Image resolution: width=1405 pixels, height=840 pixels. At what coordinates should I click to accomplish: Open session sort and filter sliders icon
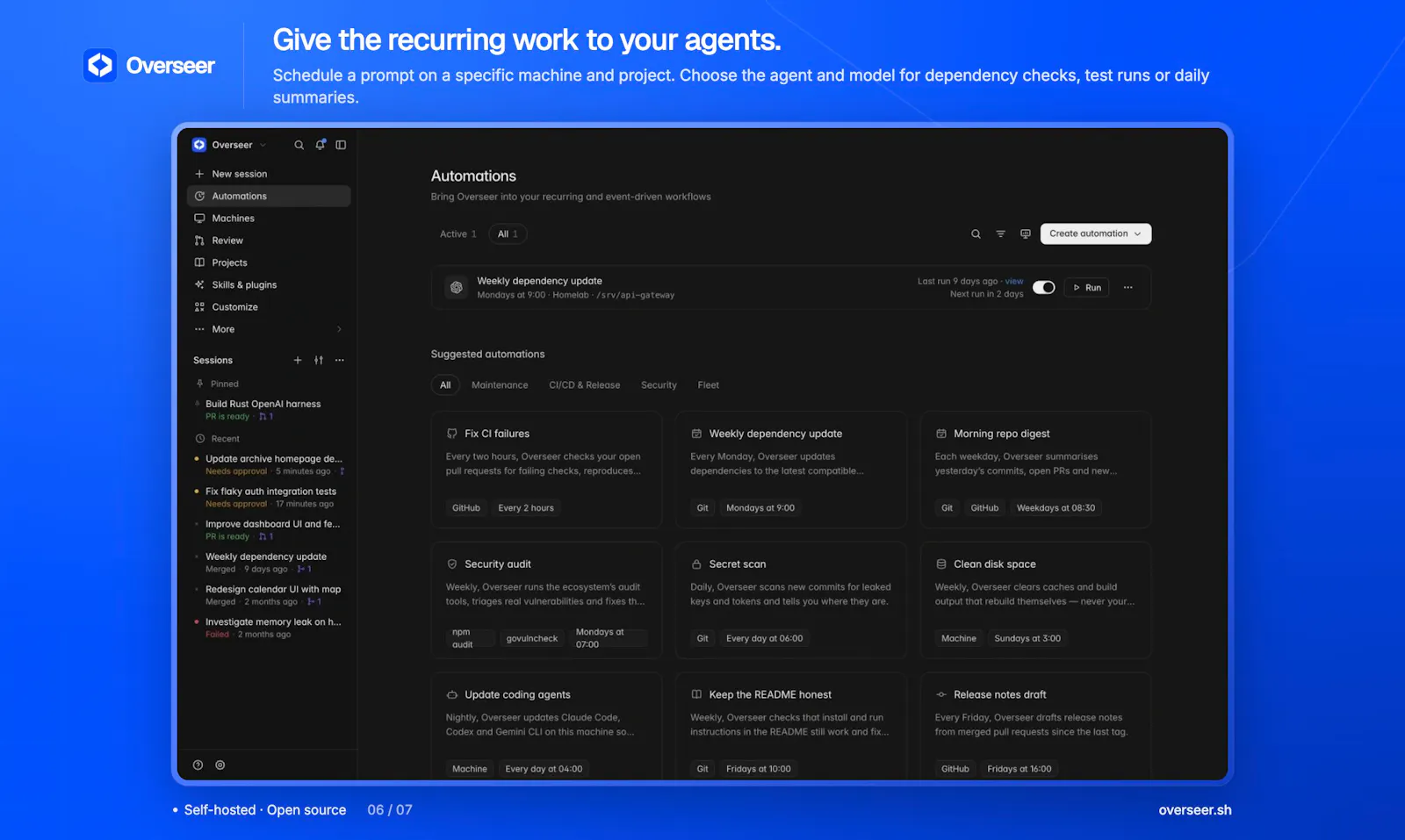click(x=319, y=360)
